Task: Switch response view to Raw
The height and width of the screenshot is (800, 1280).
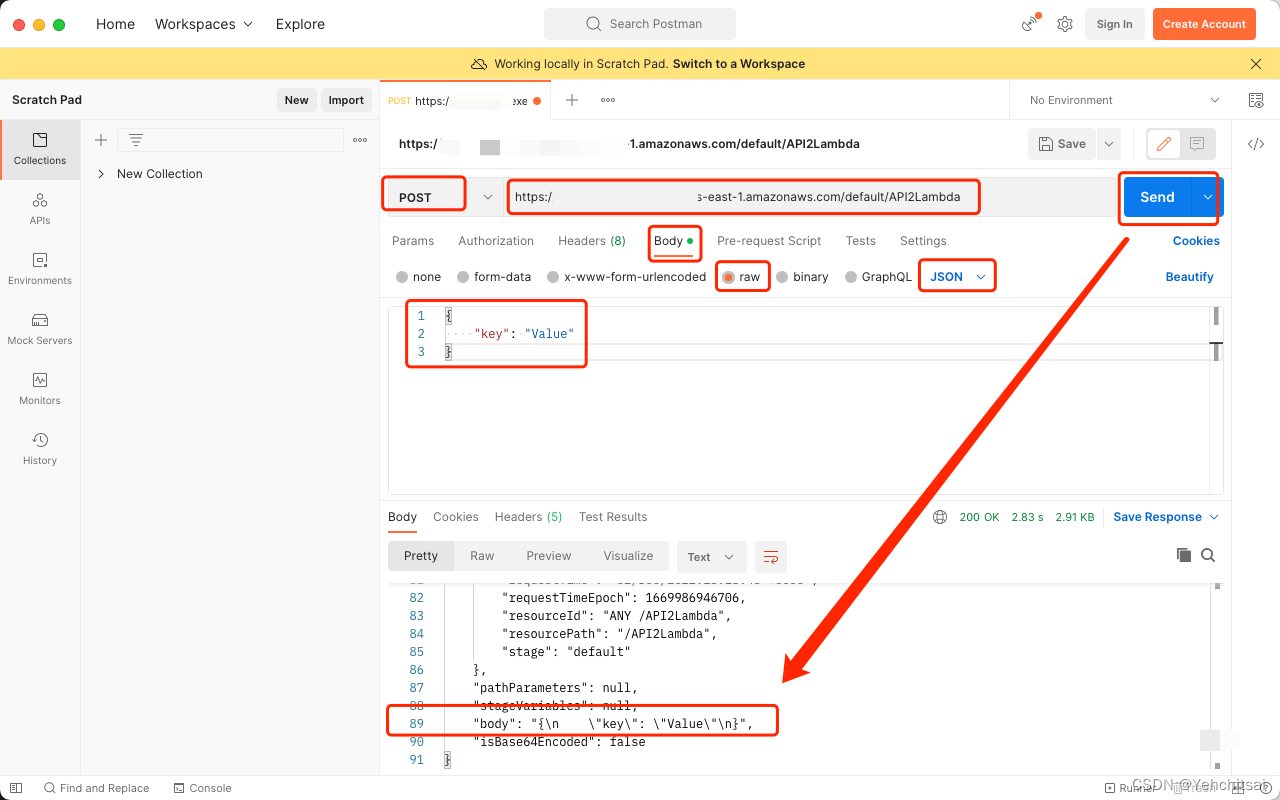Action: 482,556
